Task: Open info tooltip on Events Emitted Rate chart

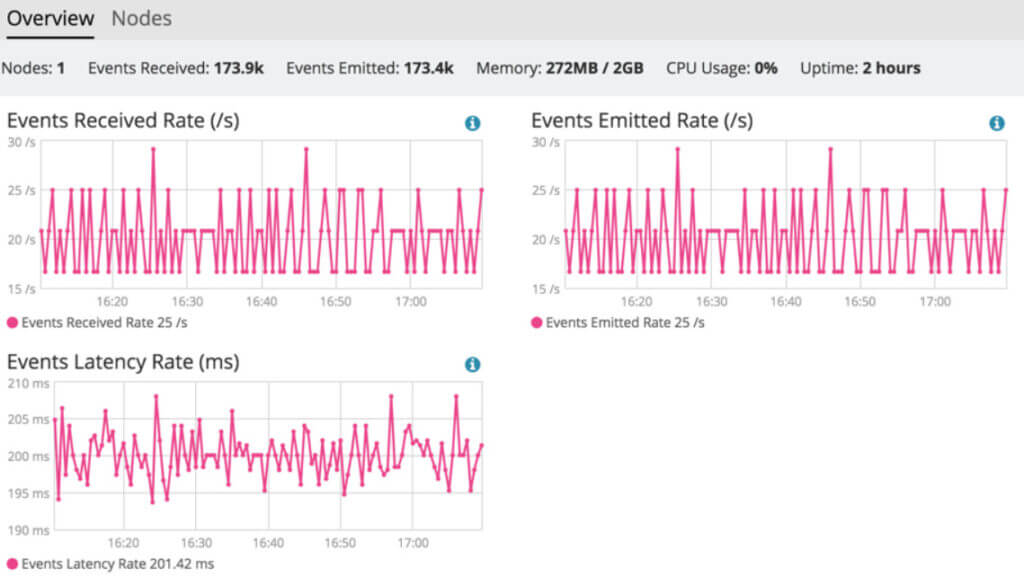Action: coord(995,123)
